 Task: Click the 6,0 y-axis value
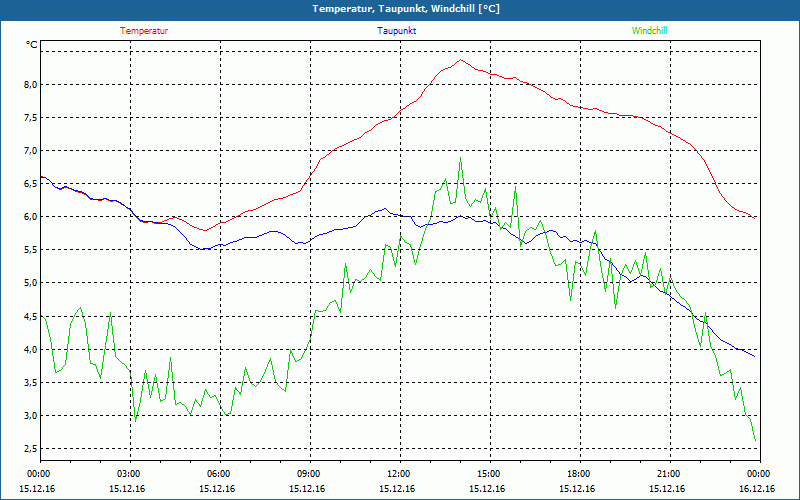coord(31,217)
